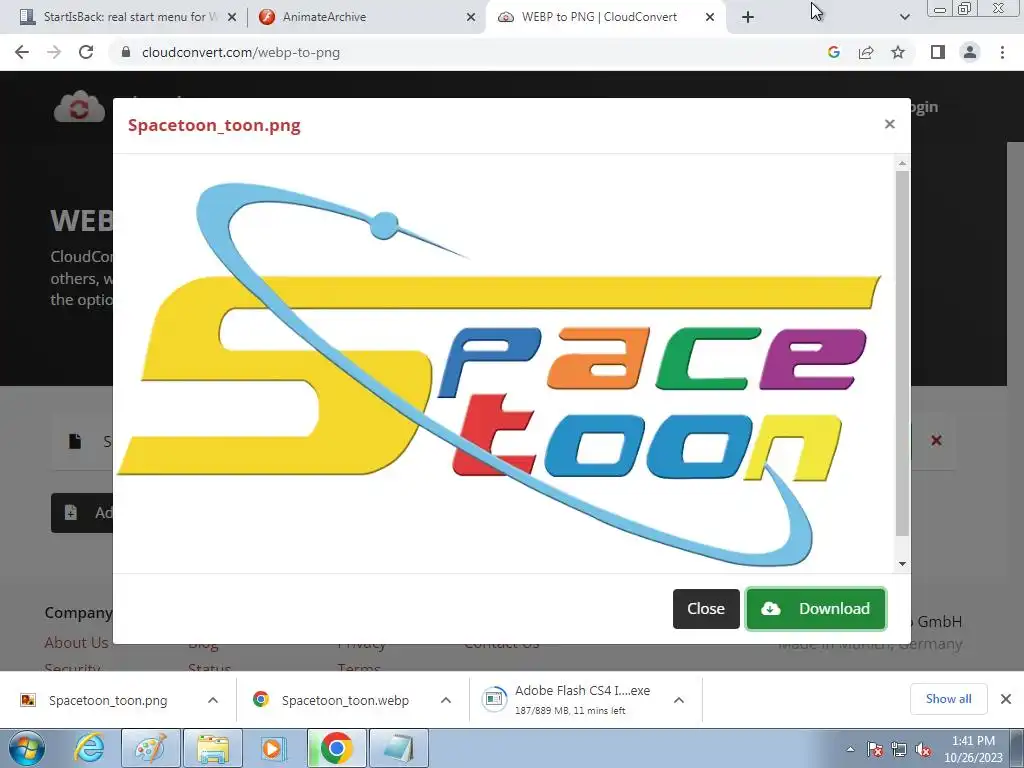Image resolution: width=1024 pixels, height=768 pixels.
Task: Open the notepad-style taskbar app
Action: coord(399,748)
